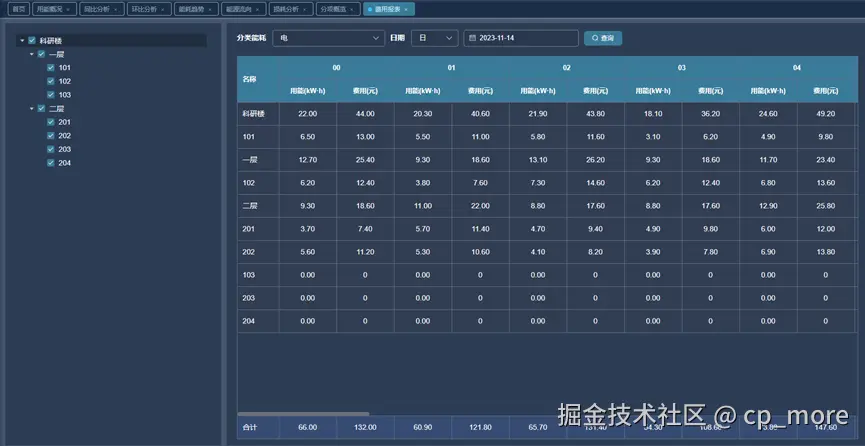Click the 13.00 cell in 101 row
The height and width of the screenshot is (446, 865).
pyautogui.click(x=365, y=137)
